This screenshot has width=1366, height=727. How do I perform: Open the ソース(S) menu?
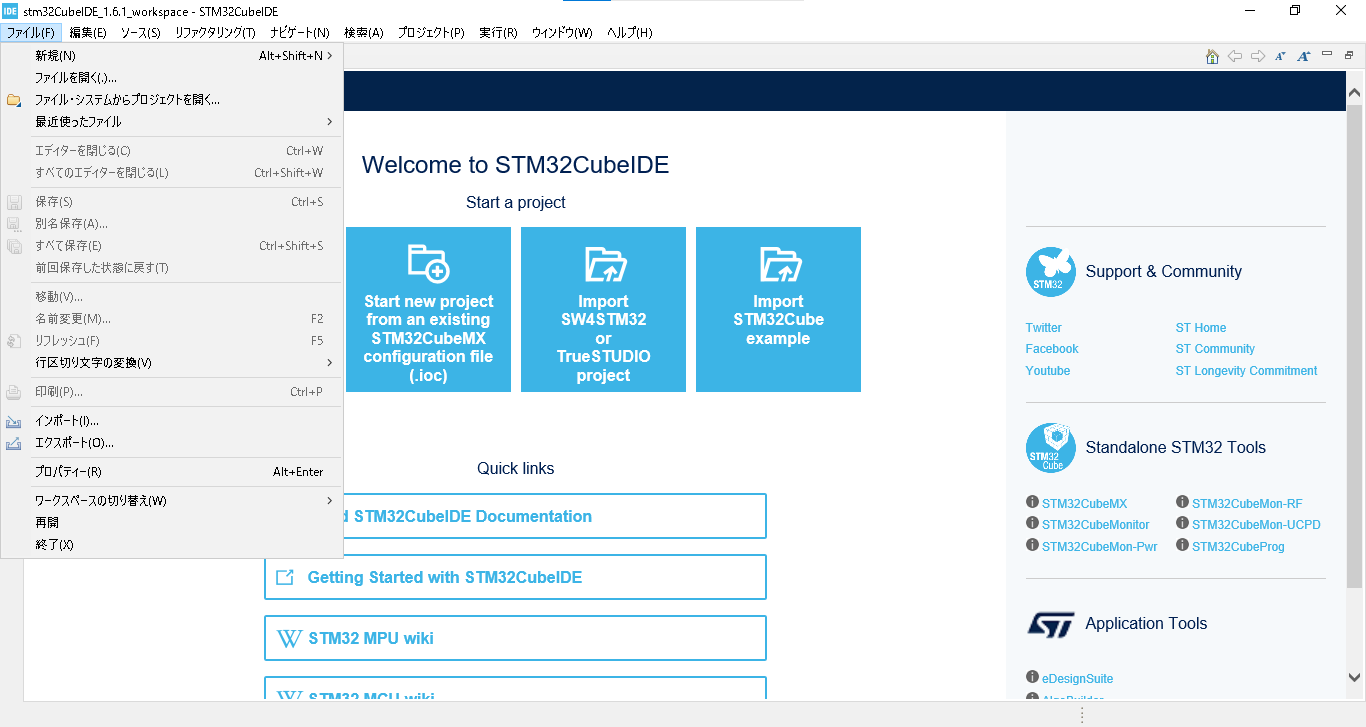point(140,33)
